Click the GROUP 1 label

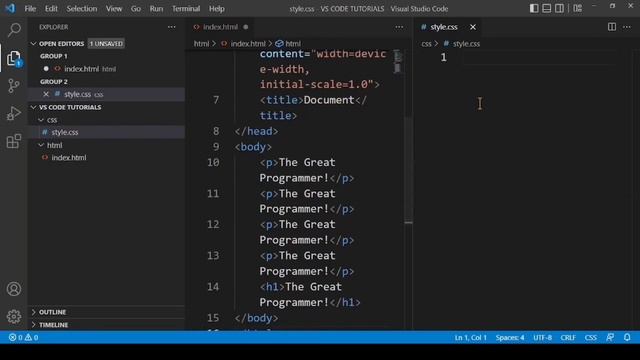[54, 56]
